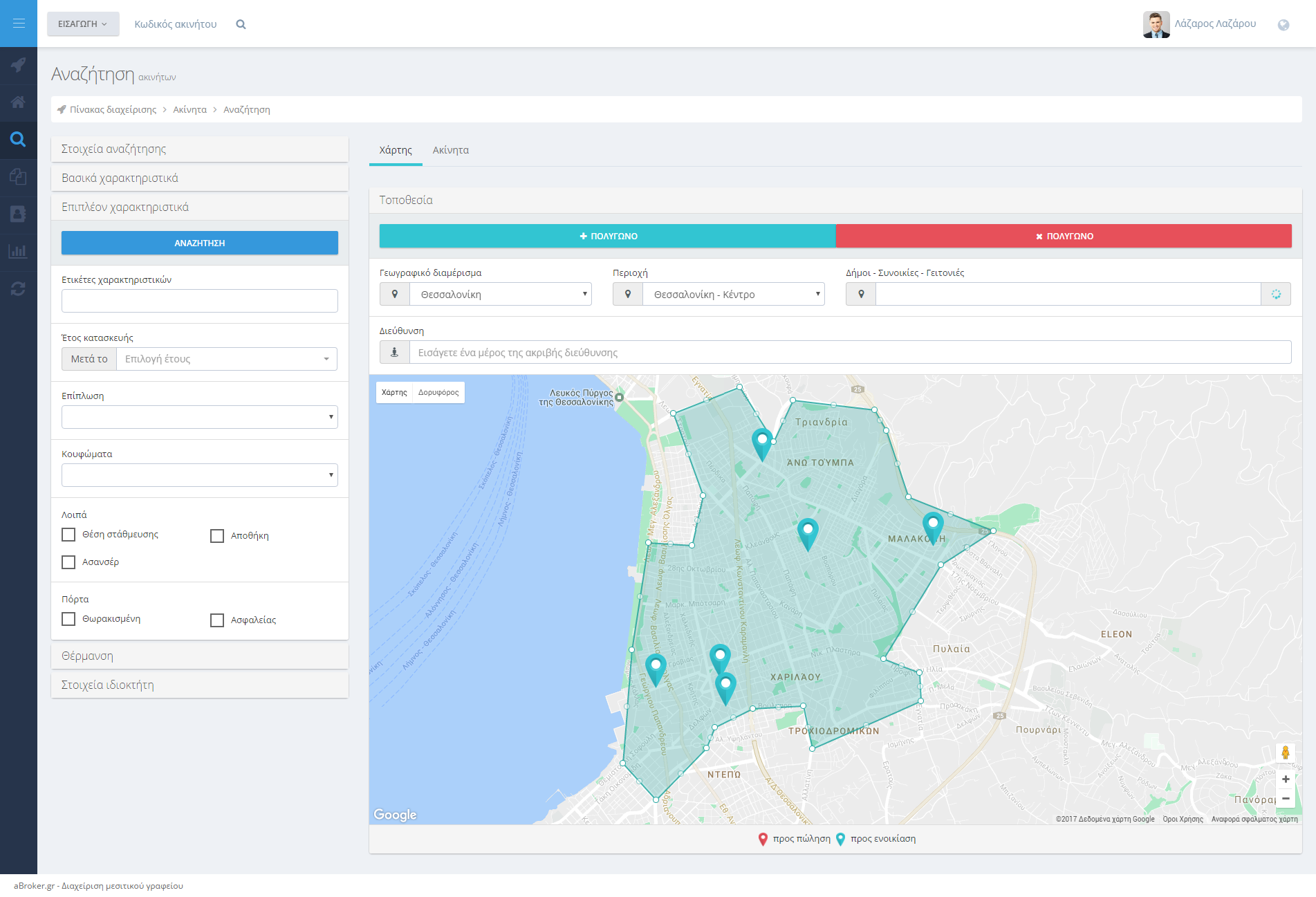The width and height of the screenshot is (1316, 897).
Task: Zoom in the map with plus
Action: click(1285, 779)
